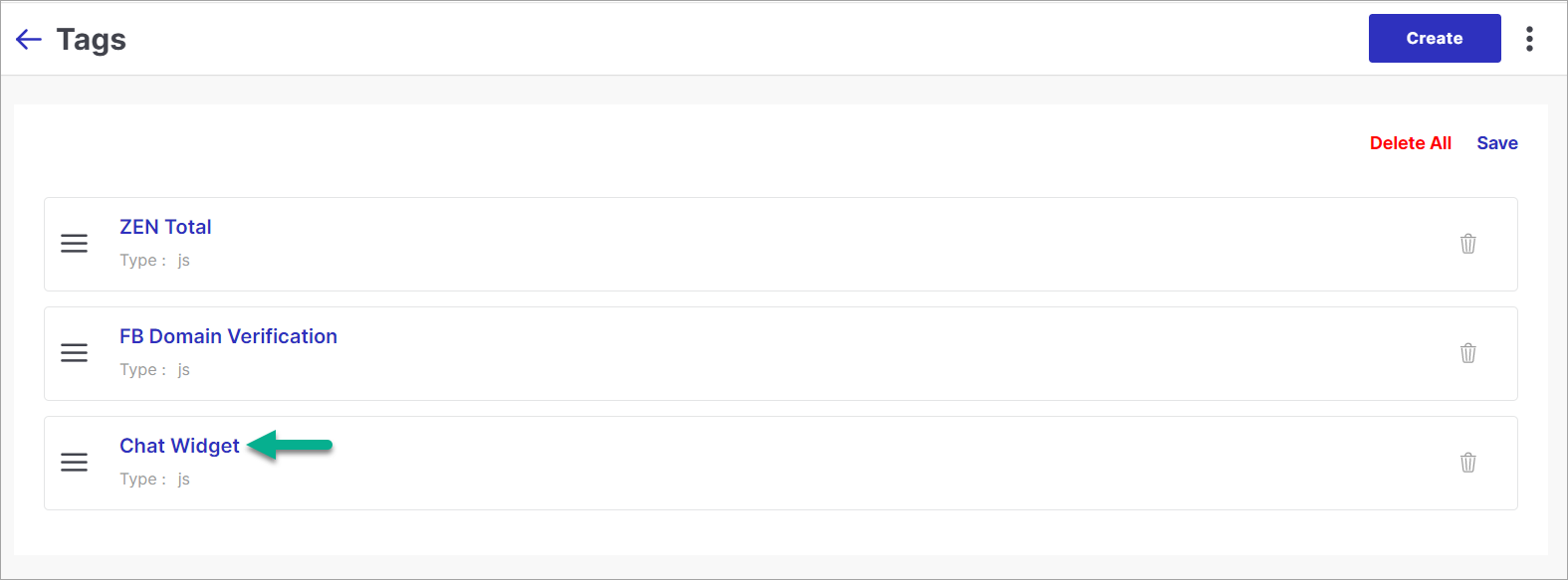The image size is (1568, 580).
Task: Delete the ZEN Total tag via trash icon
Action: pyautogui.click(x=1467, y=244)
